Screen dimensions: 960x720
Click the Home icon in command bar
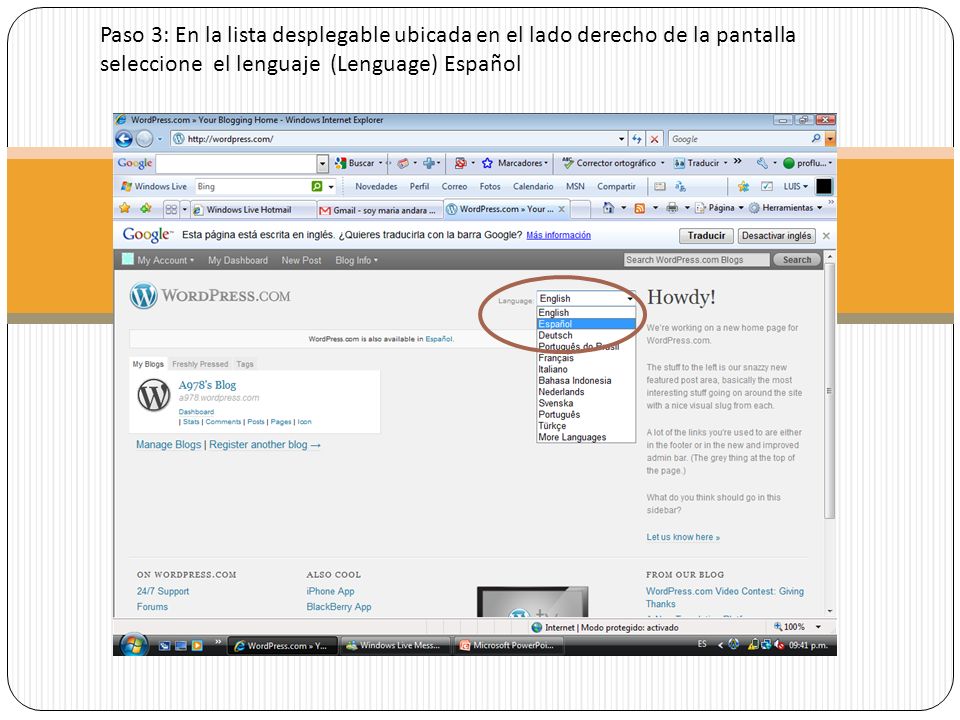608,208
